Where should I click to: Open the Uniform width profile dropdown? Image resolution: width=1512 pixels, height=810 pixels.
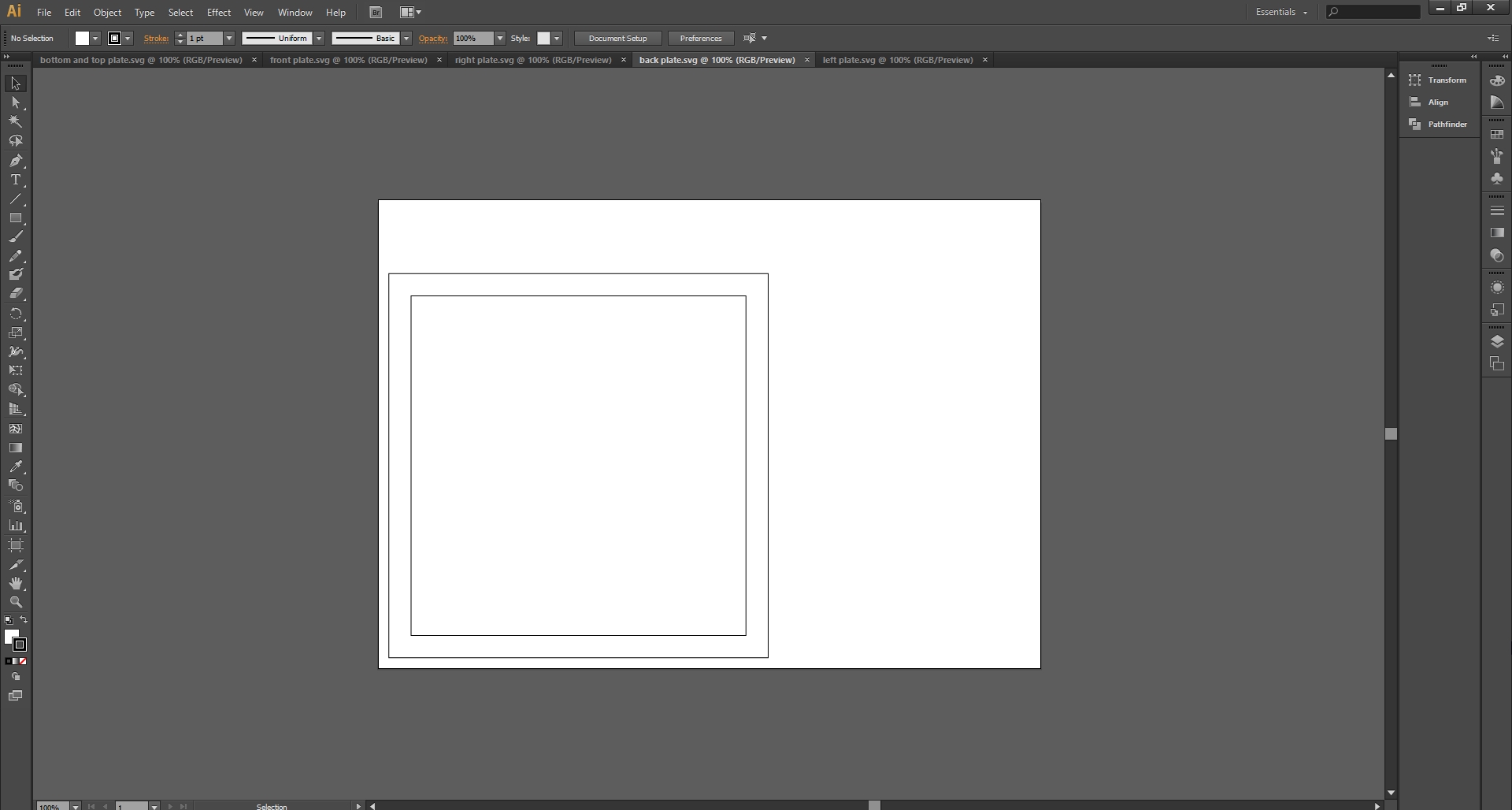319,38
